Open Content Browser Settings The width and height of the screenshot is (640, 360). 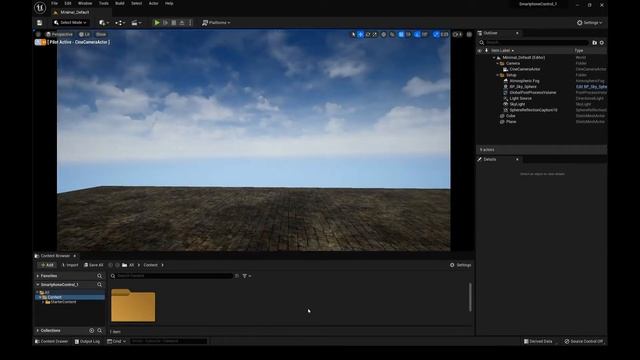click(x=460, y=265)
